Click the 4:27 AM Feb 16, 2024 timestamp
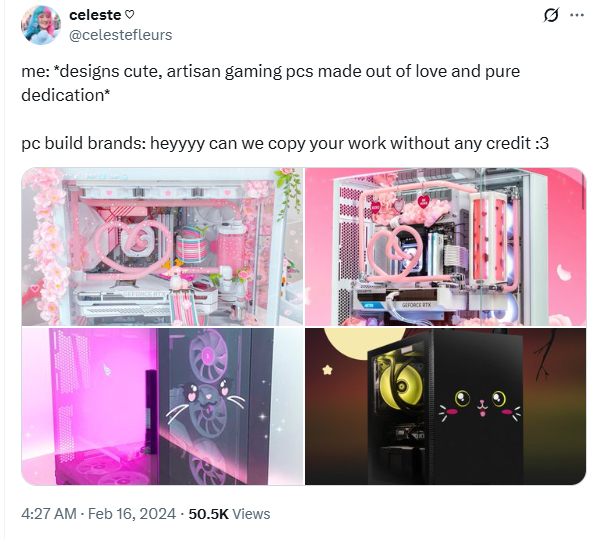The image size is (601, 539). 99,514
